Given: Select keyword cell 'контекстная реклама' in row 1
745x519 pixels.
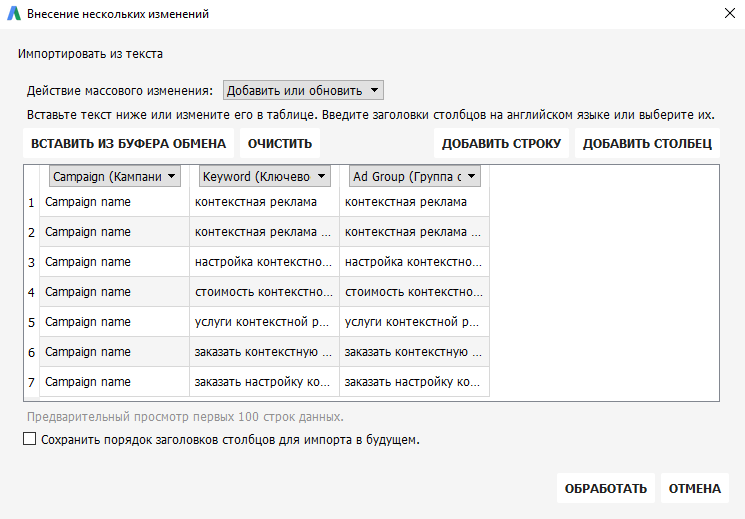Looking at the screenshot, I should point(264,202).
